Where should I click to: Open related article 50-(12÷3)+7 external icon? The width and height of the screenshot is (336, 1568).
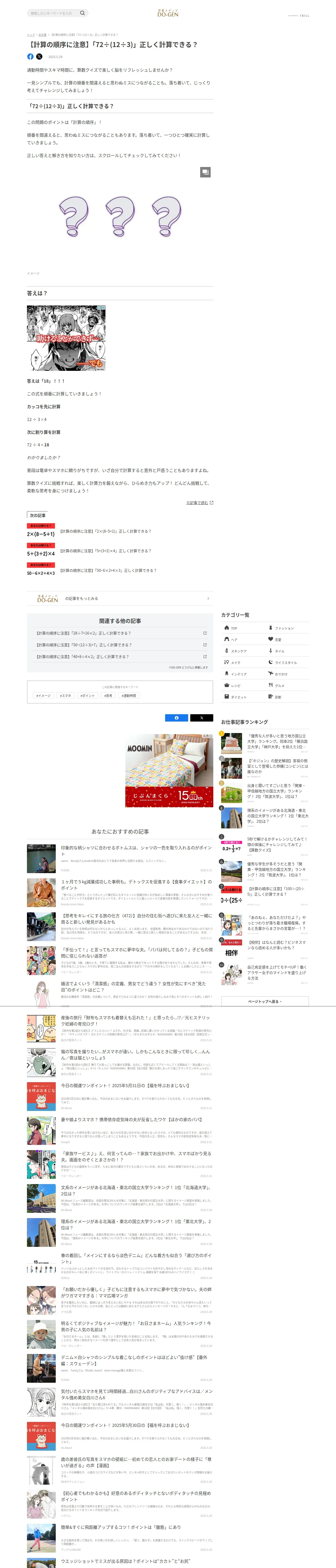(205, 645)
